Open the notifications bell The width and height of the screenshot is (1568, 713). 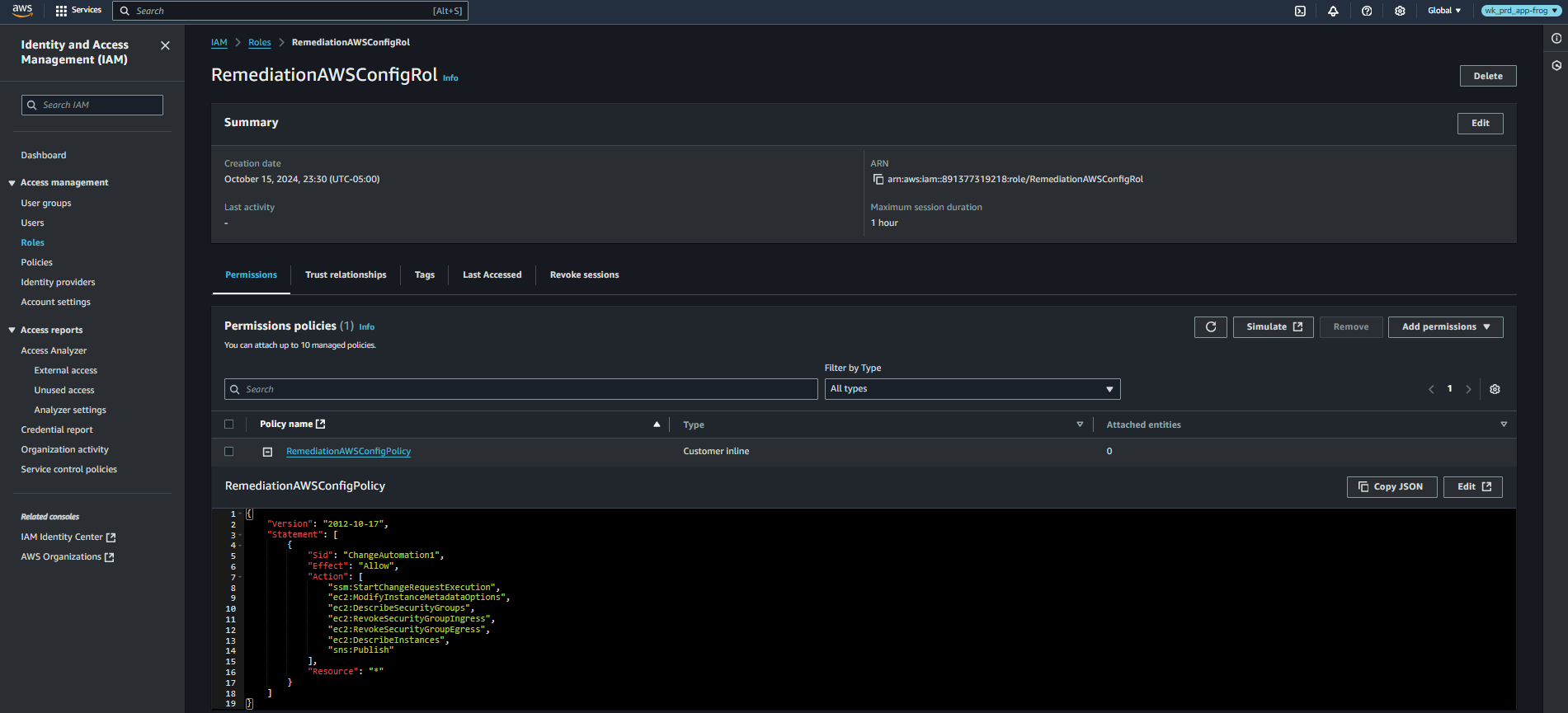[1333, 11]
